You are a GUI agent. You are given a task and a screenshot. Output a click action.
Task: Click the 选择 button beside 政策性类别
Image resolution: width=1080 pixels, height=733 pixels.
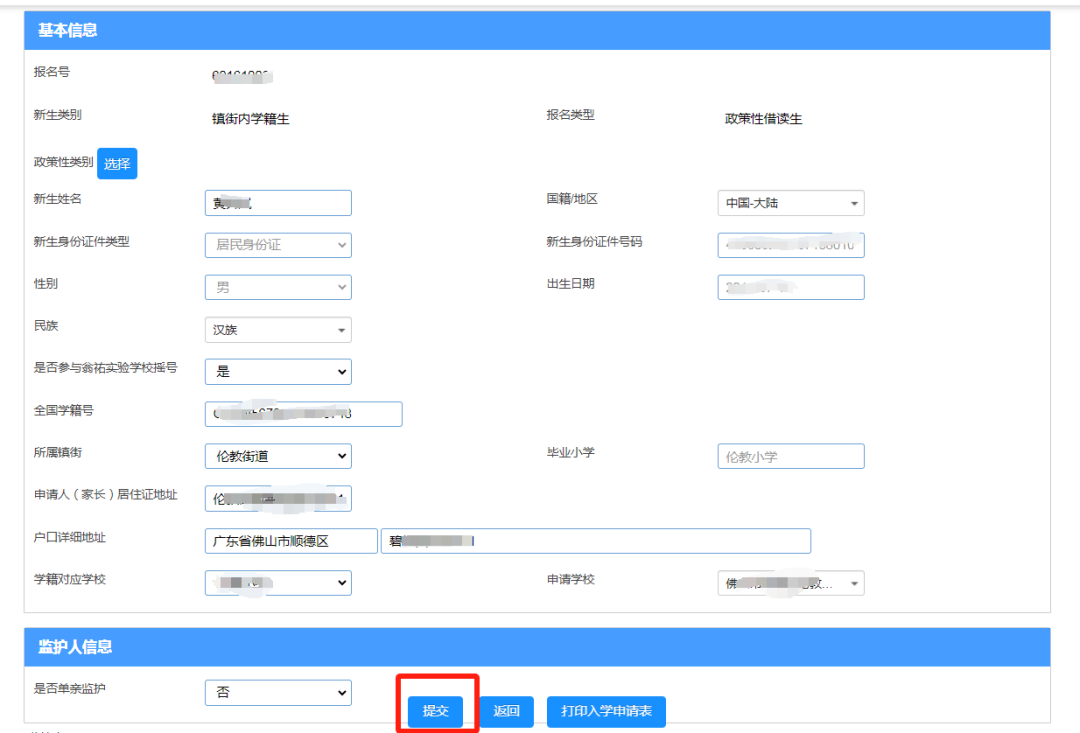(x=117, y=163)
